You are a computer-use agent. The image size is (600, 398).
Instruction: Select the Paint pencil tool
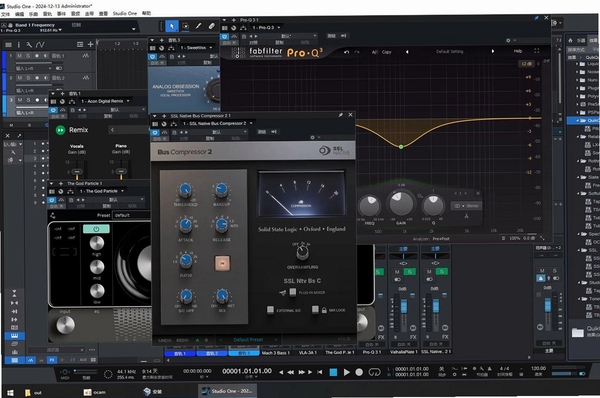coord(198,26)
